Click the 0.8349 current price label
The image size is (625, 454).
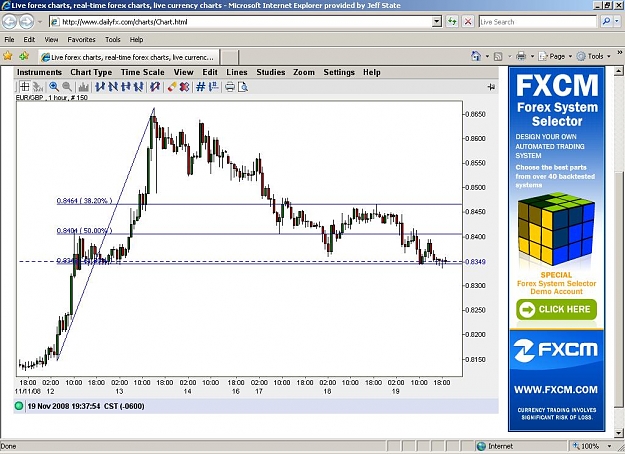(476, 261)
